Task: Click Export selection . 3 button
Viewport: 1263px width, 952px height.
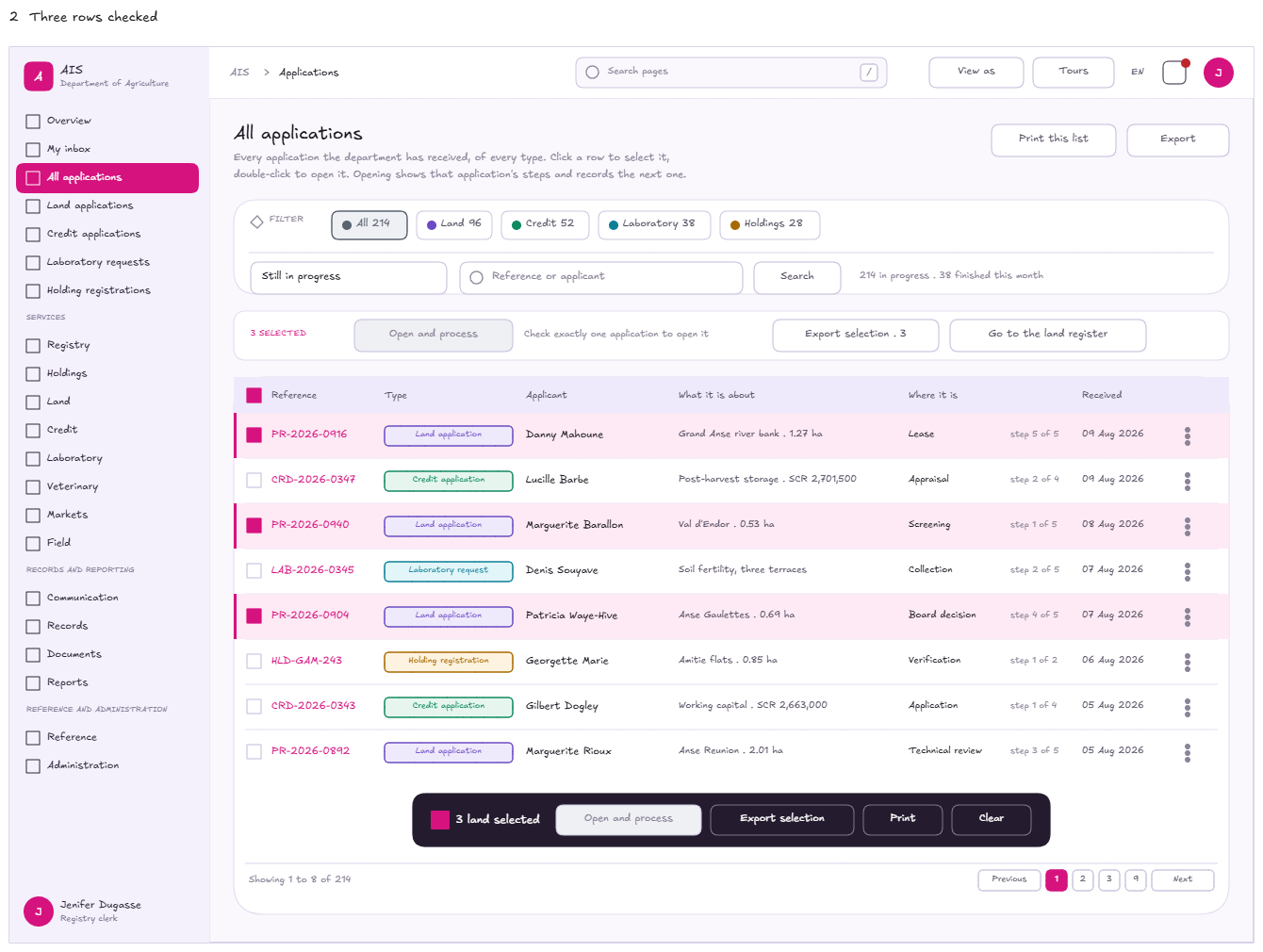Action: pos(855,335)
